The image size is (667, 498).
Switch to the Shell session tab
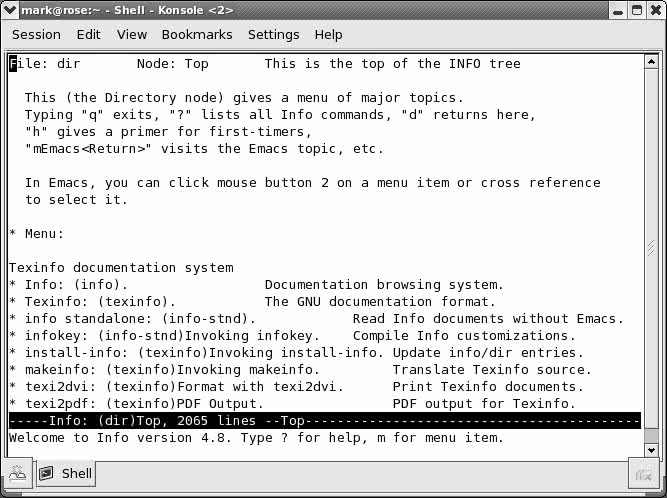tap(66, 473)
